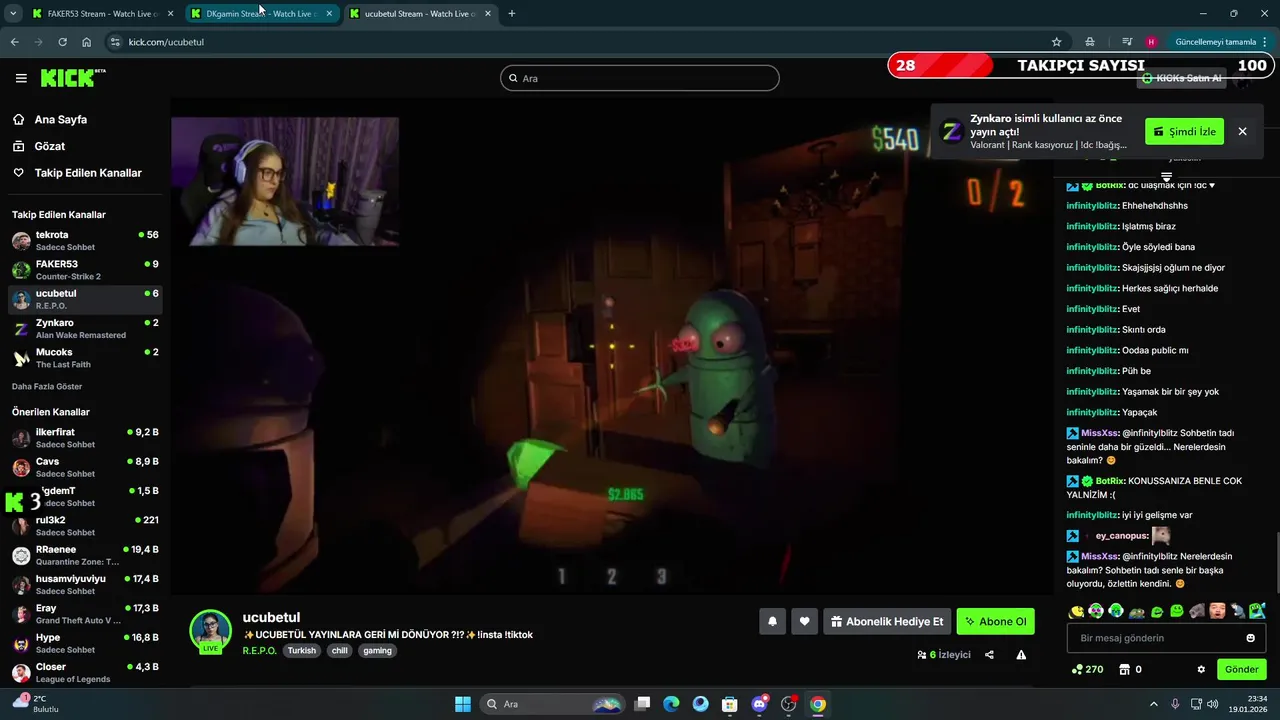Image resolution: width=1280 pixels, height=720 pixels.
Task: Open tekrota channel in sidebar
Action: click(x=85, y=240)
